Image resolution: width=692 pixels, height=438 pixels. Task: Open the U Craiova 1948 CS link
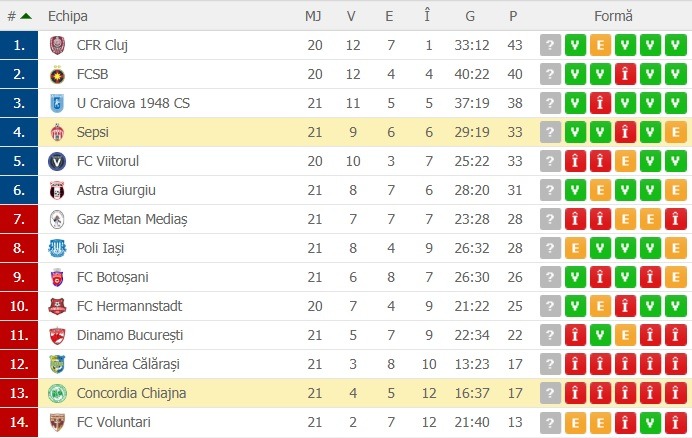click(133, 103)
